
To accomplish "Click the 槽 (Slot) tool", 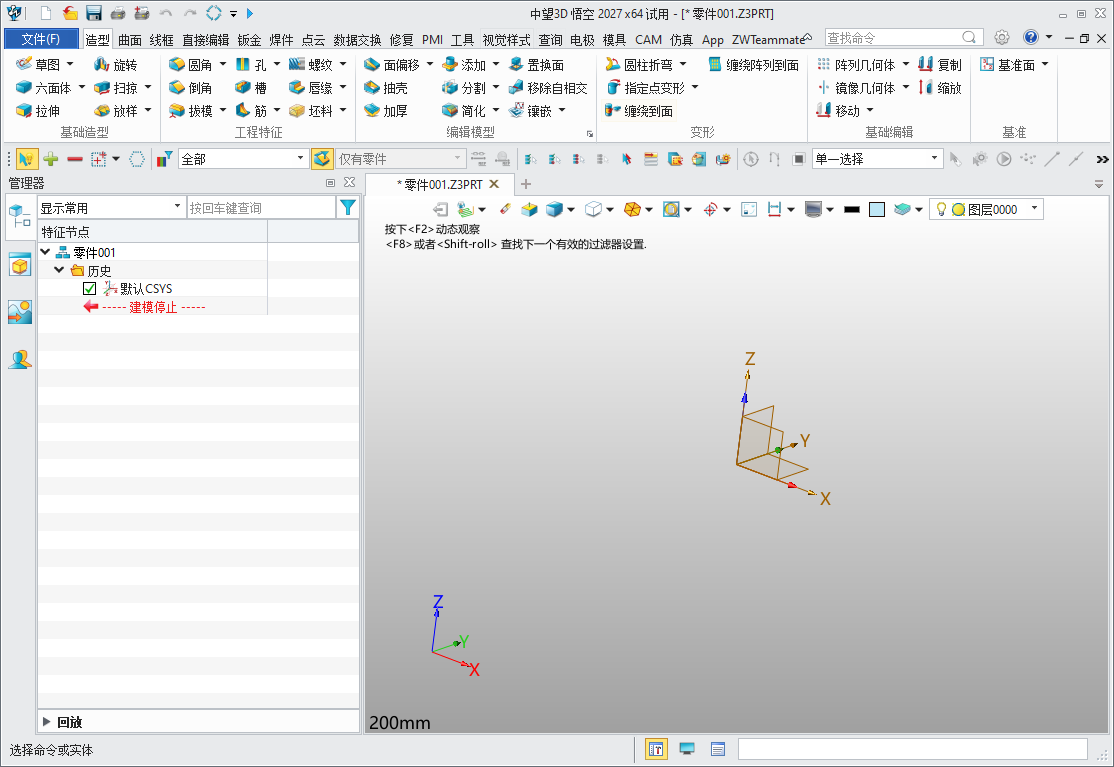I will (252, 88).
